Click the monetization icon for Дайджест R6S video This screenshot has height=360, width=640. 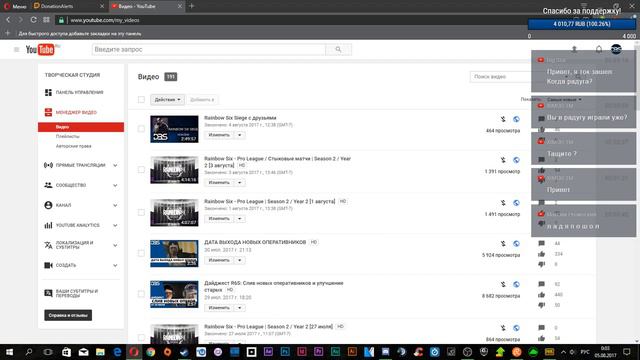coord(503,284)
